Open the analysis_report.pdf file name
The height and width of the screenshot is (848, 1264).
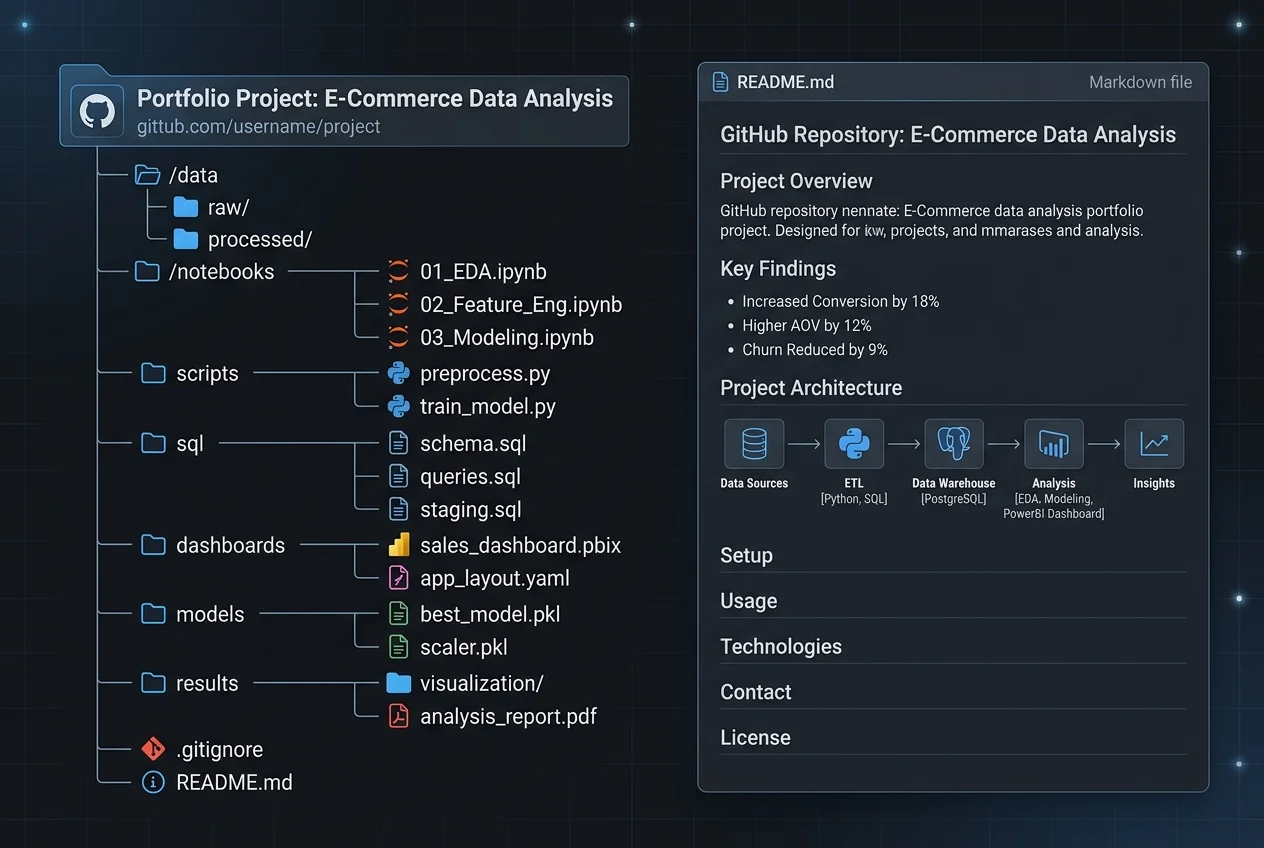pos(509,717)
